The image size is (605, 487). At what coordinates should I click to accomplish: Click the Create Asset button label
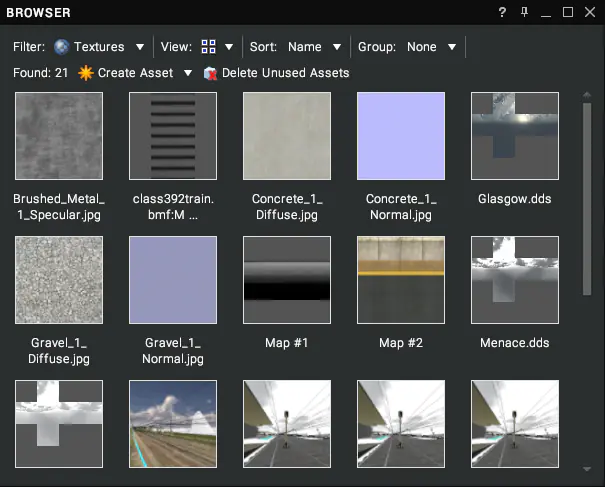click(x=135, y=73)
